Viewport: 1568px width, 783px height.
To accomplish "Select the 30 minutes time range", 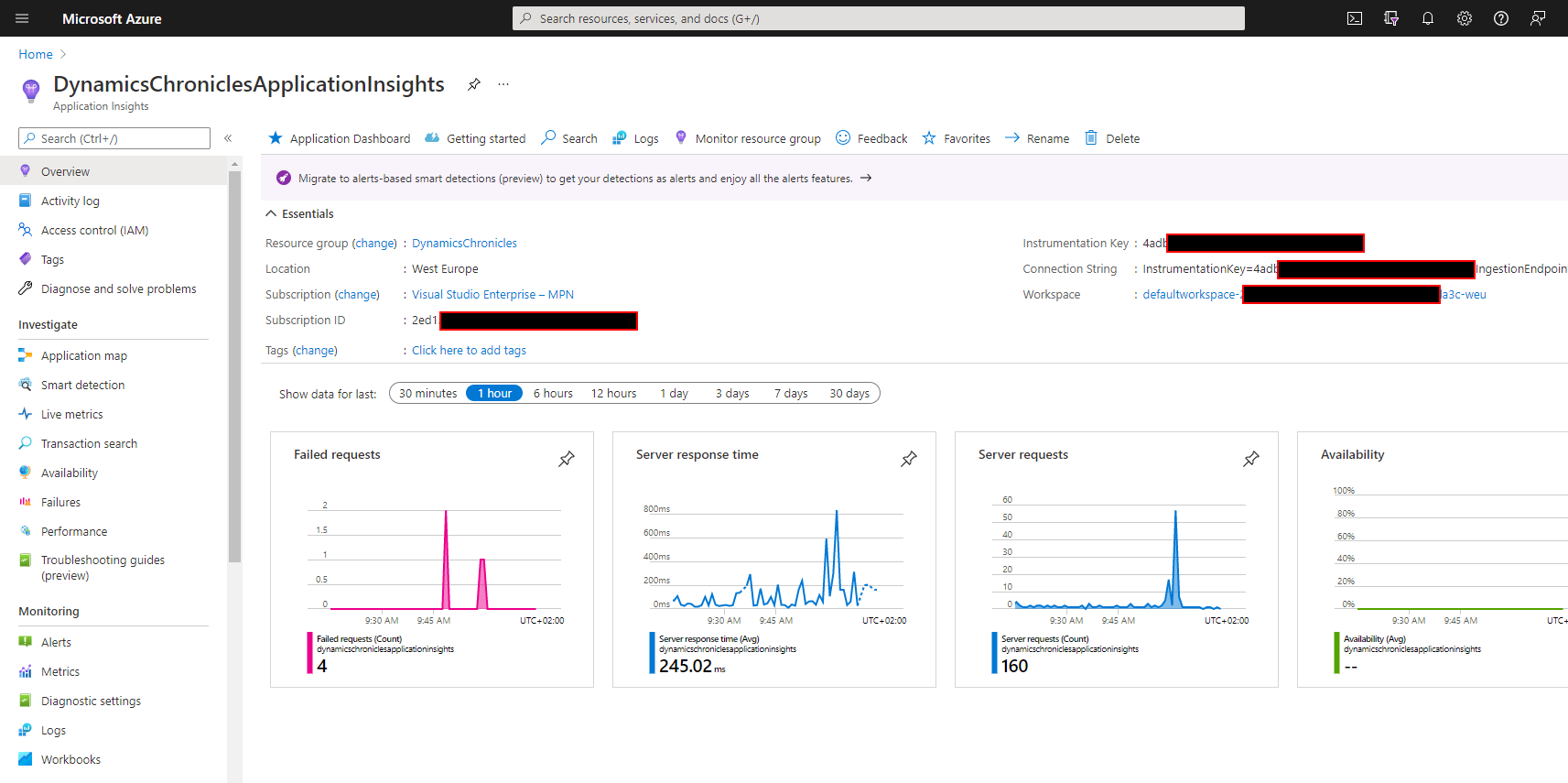I will click(x=427, y=393).
